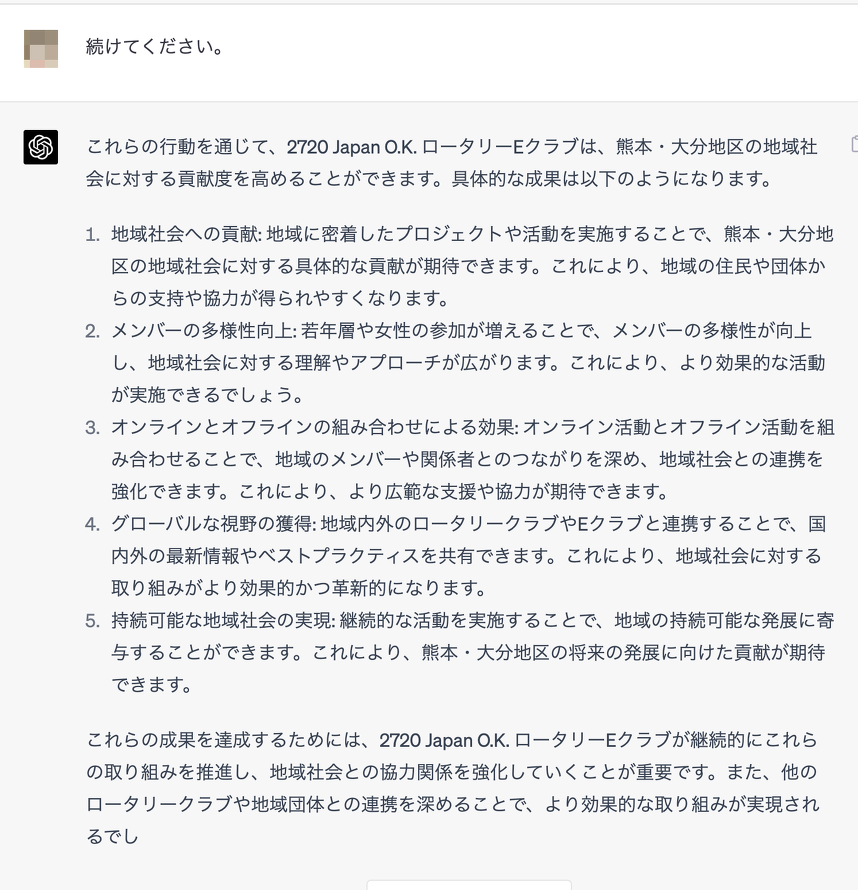Click the truncated last line るでし

click(113, 836)
